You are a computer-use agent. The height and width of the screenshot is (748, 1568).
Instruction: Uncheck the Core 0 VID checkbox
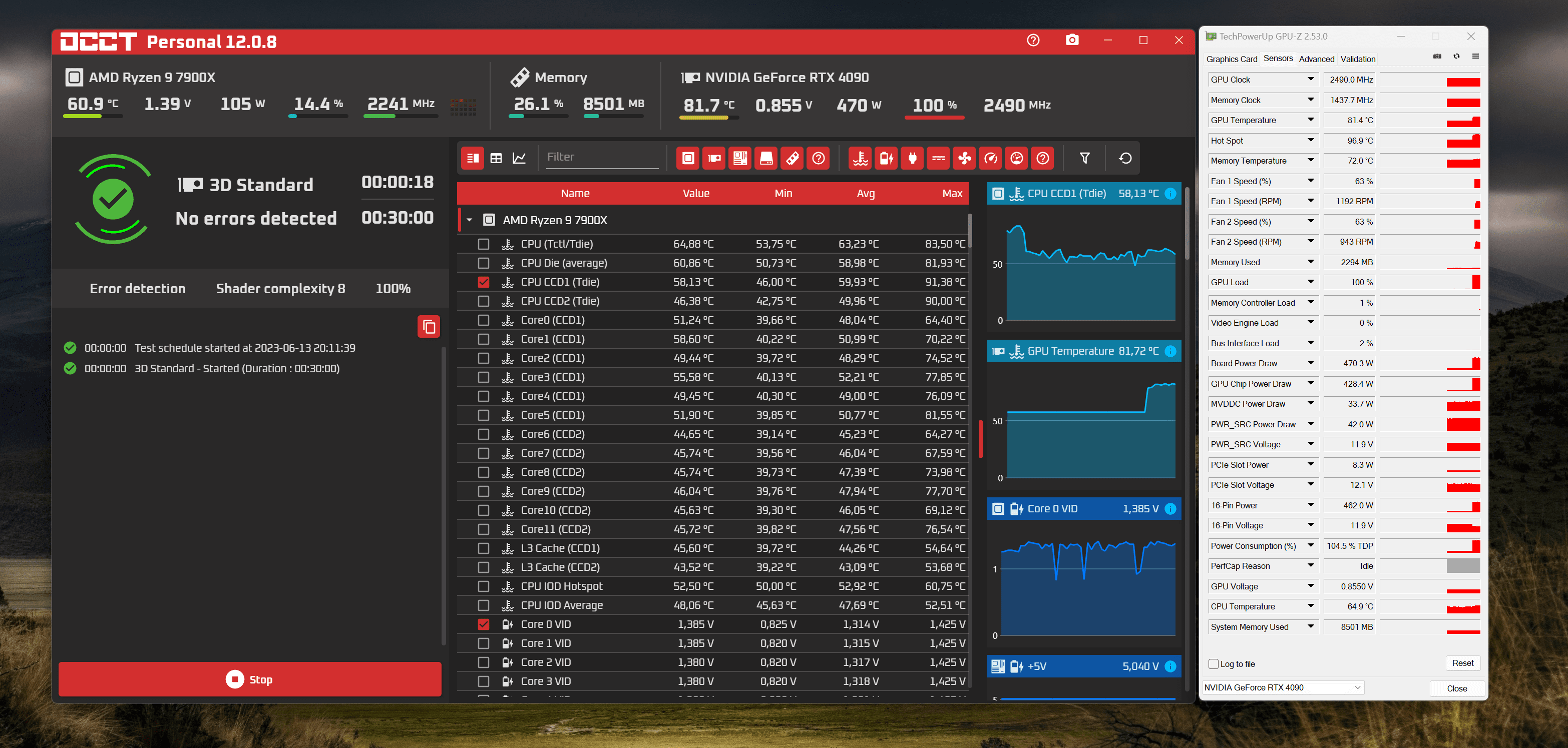coord(483,624)
